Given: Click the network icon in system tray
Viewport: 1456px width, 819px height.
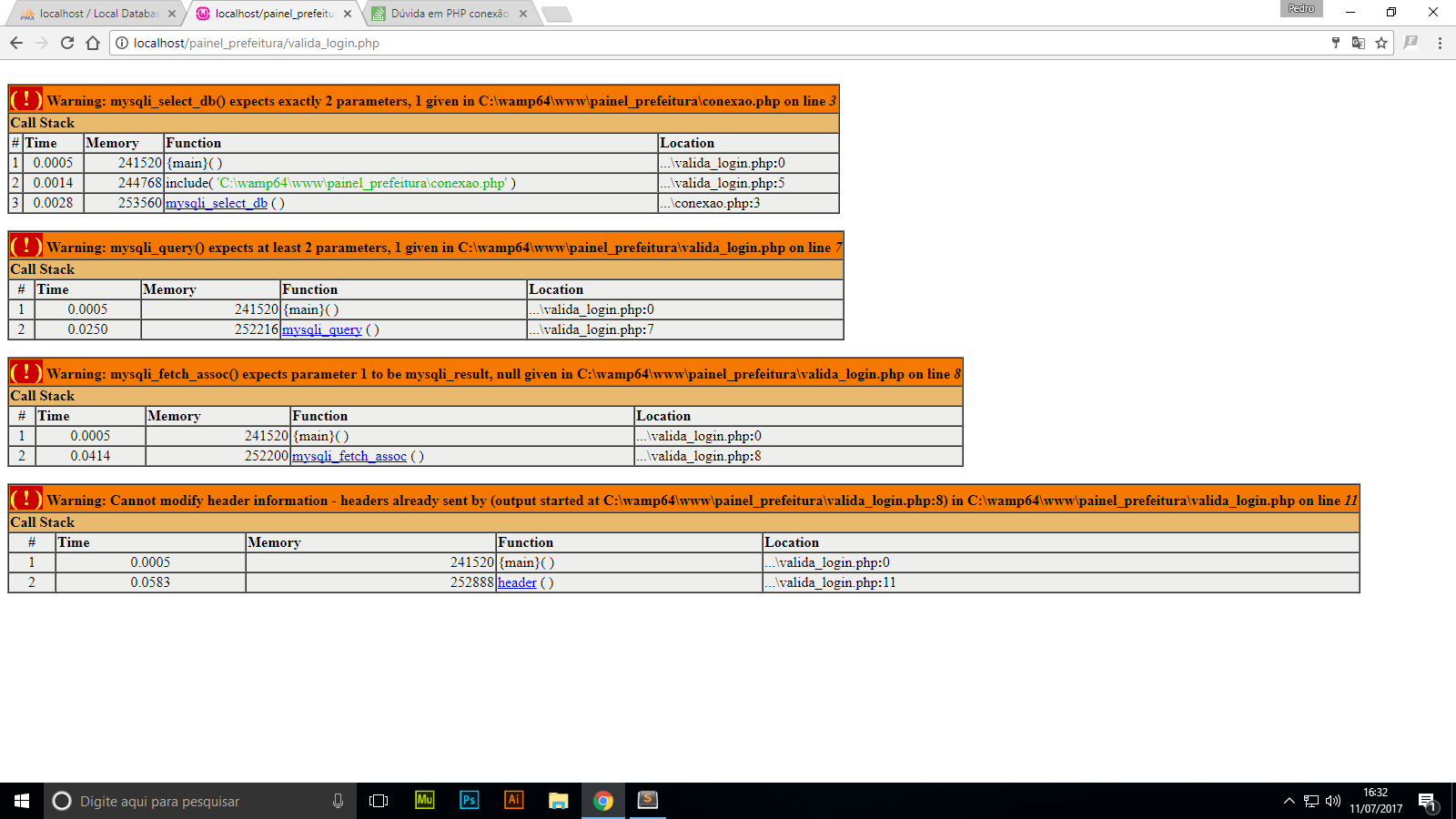Looking at the screenshot, I should pyautogui.click(x=1311, y=801).
